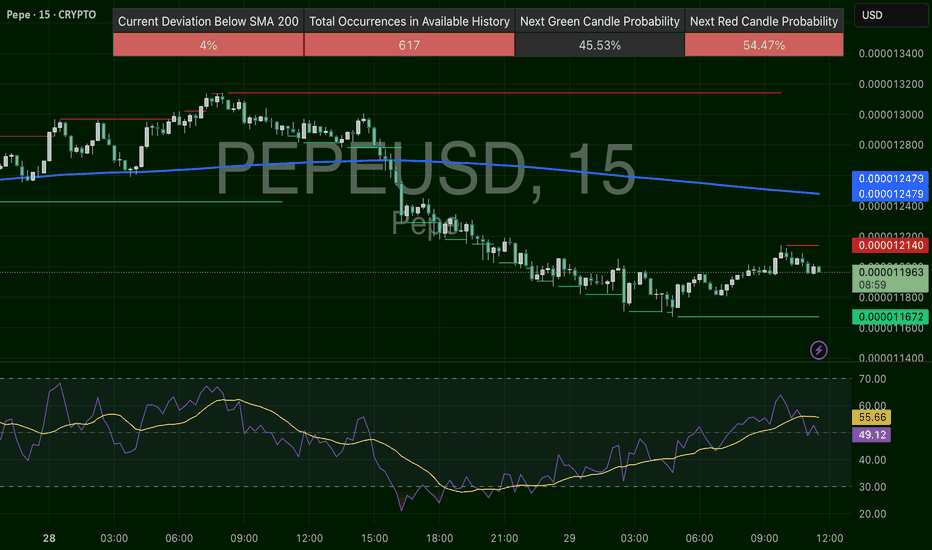932x550 pixels.
Task: Click the 18:00 time axis label
Action: coord(439,538)
